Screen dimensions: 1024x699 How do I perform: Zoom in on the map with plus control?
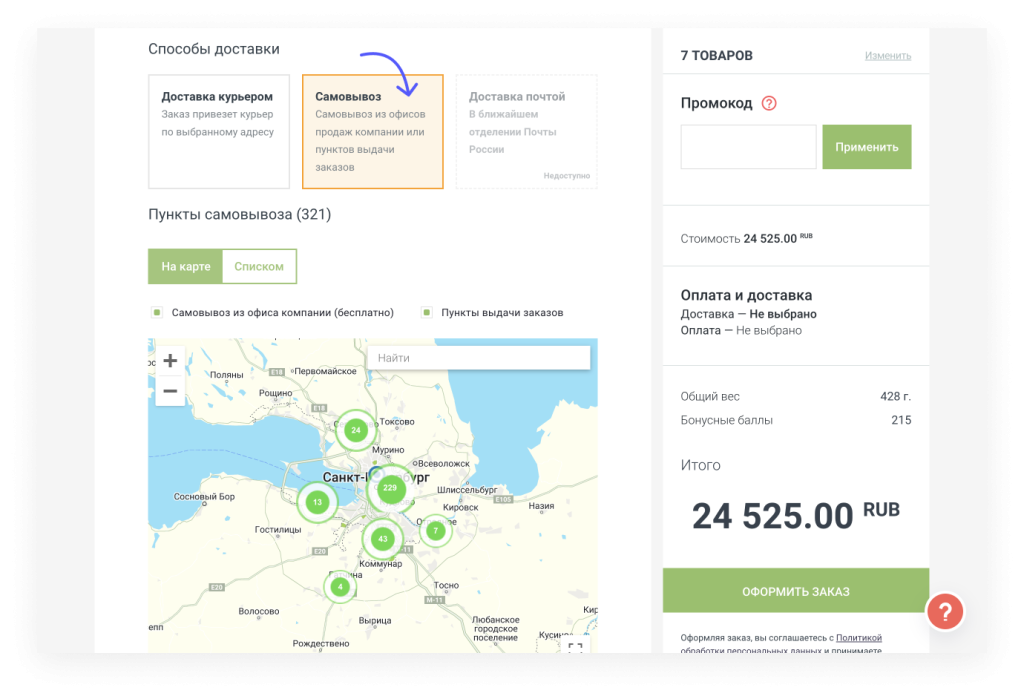click(x=170, y=359)
